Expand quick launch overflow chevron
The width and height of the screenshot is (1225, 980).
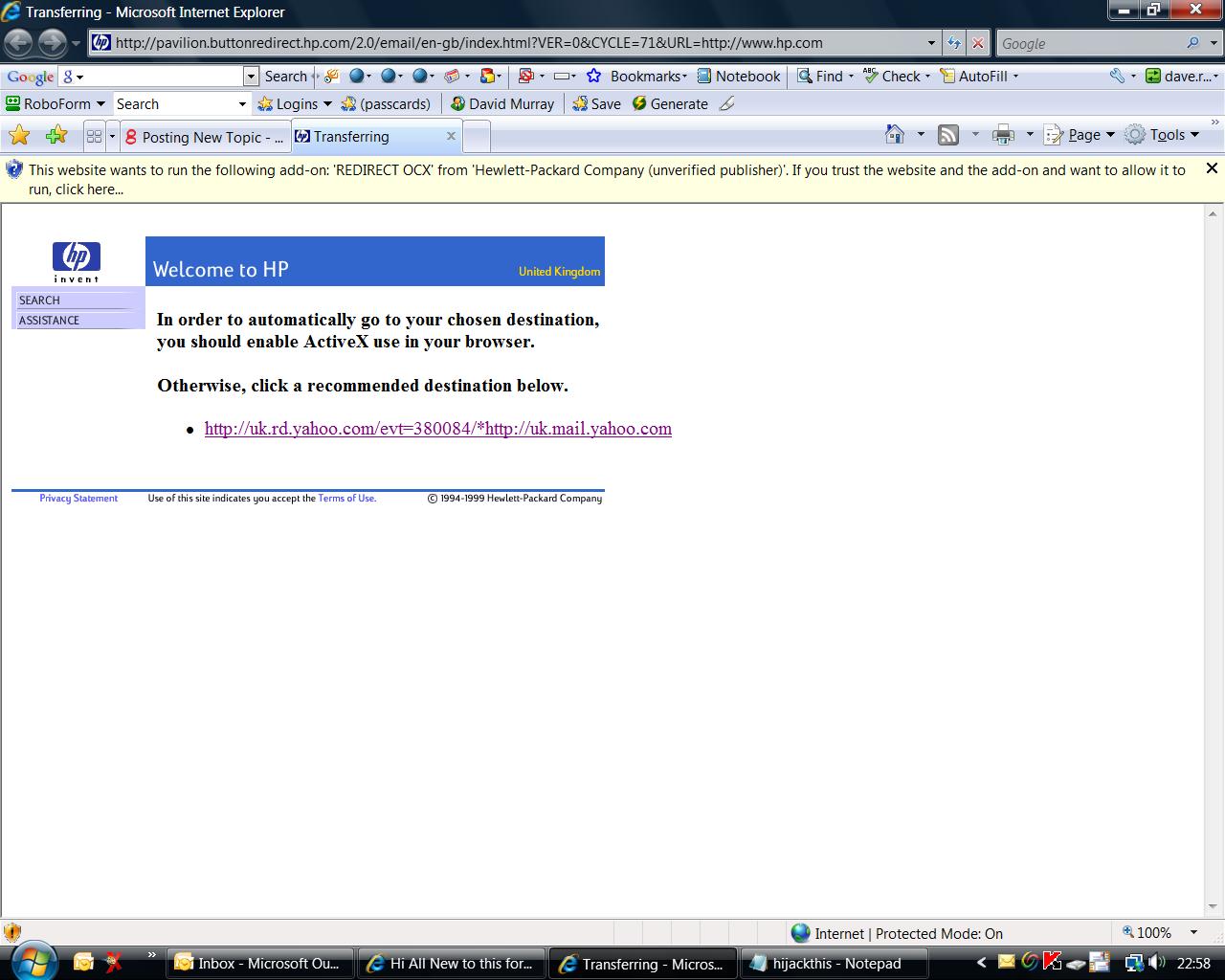point(151,955)
